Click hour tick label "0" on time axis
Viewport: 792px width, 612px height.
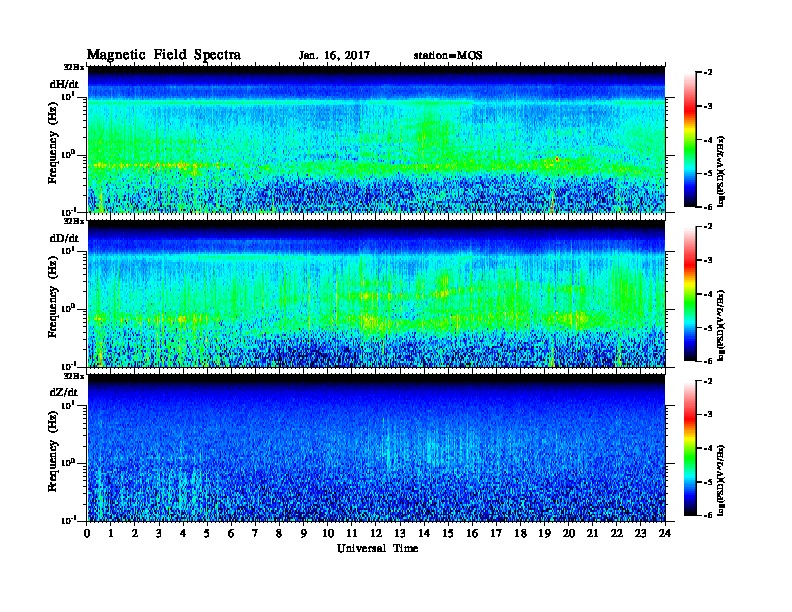tap(87, 534)
